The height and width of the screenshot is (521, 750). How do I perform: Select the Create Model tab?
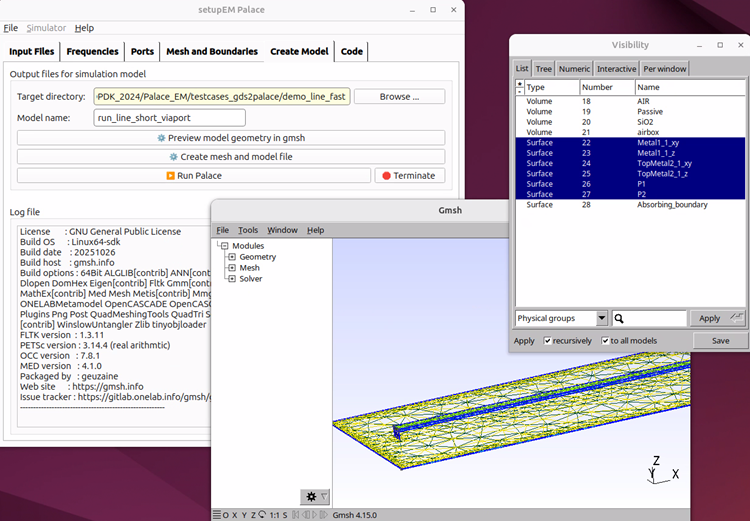pyautogui.click(x=299, y=51)
